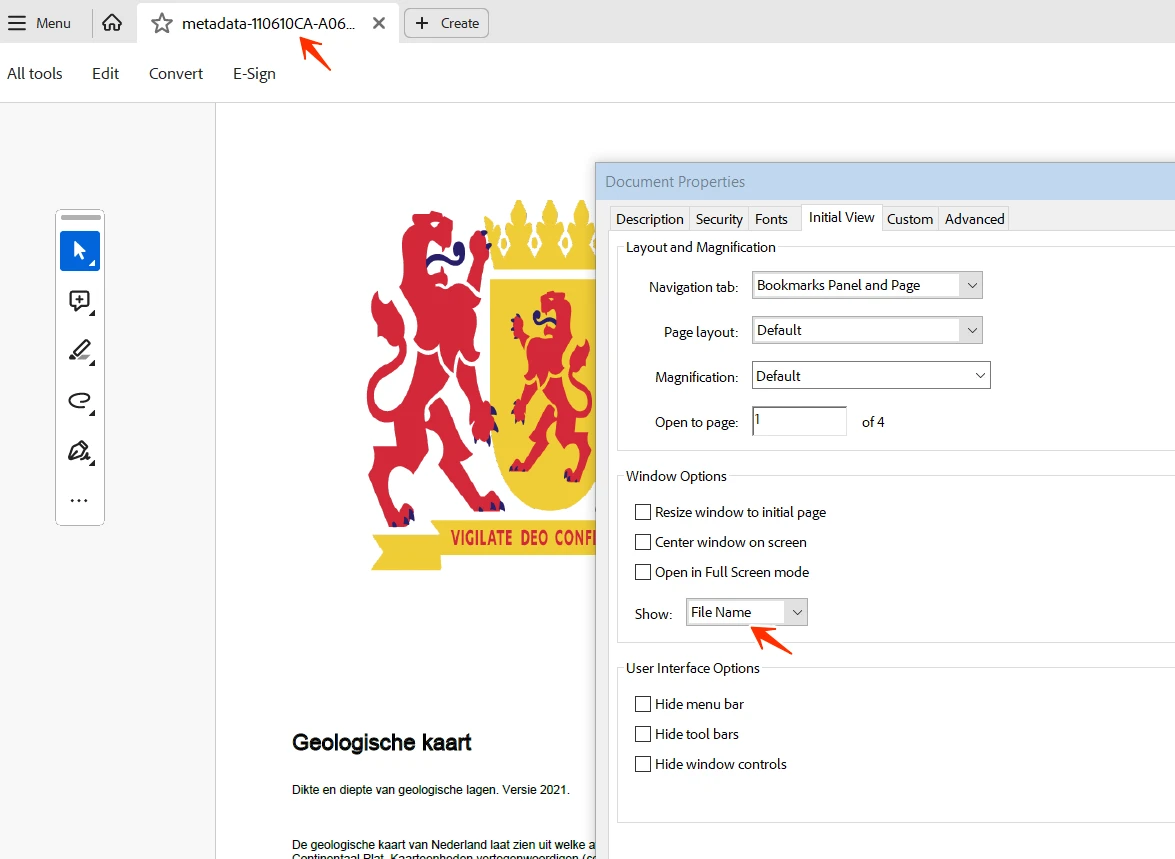Check Open in Full Screen mode
Image resolution: width=1175 pixels, height=859 pixels.
pyautogui.click(x=642, y=572)
